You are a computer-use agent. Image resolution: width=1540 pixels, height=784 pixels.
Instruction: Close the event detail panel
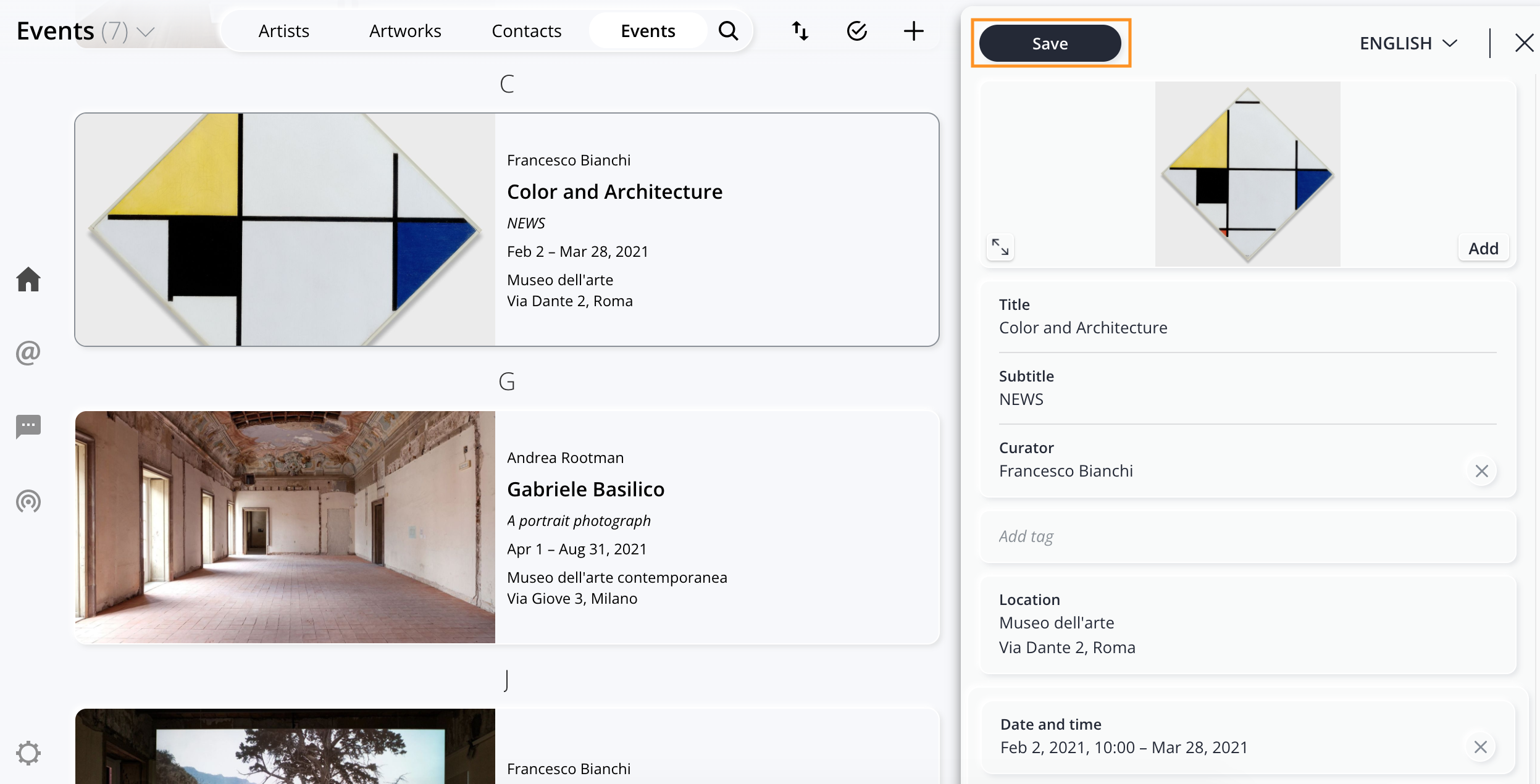[1524, 43]
